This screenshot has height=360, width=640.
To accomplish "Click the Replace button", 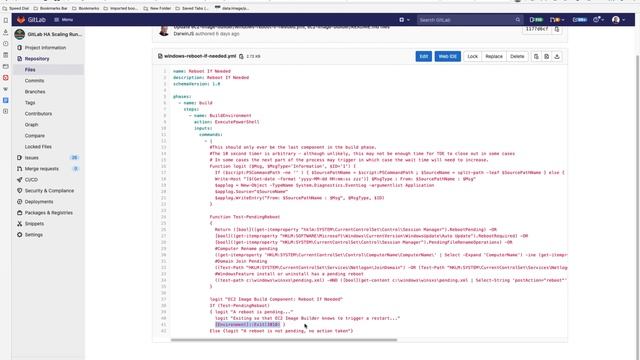I will (x=494, y=56).
